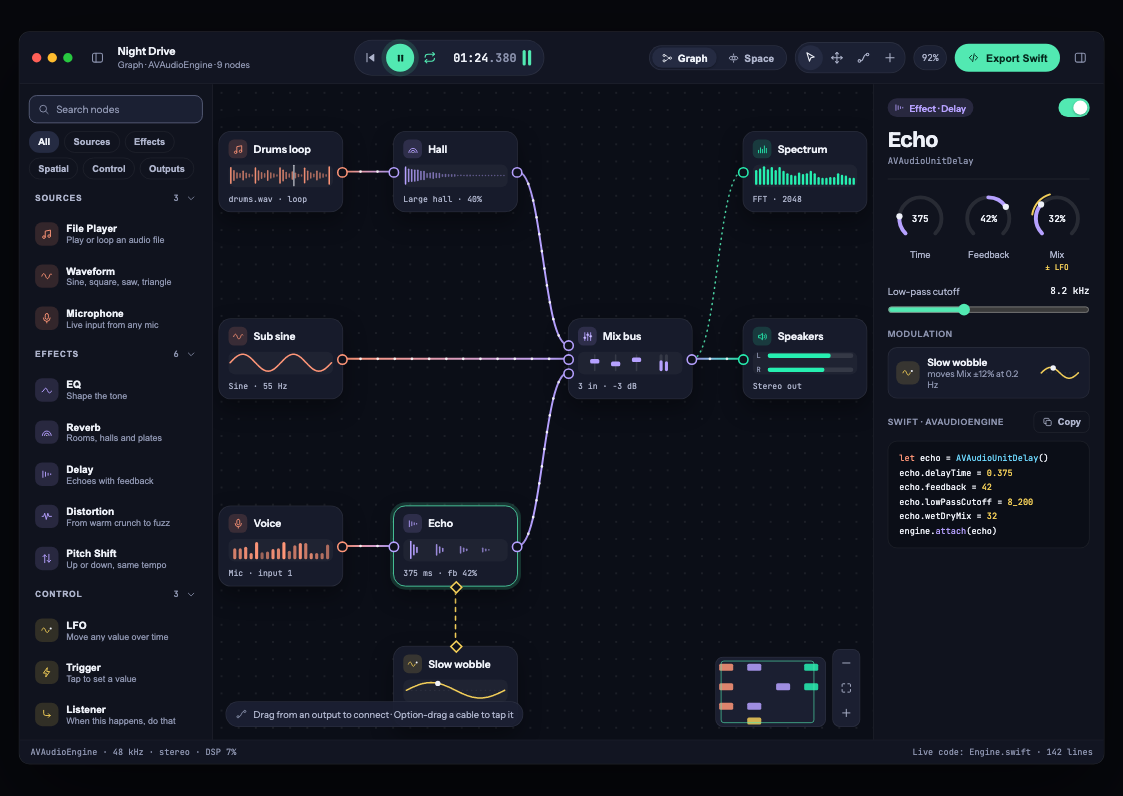This screenshot has height=796, width=1123.
Task: Click the Speakers node icon
Action: pyautogui.click(x=762, y=336)
